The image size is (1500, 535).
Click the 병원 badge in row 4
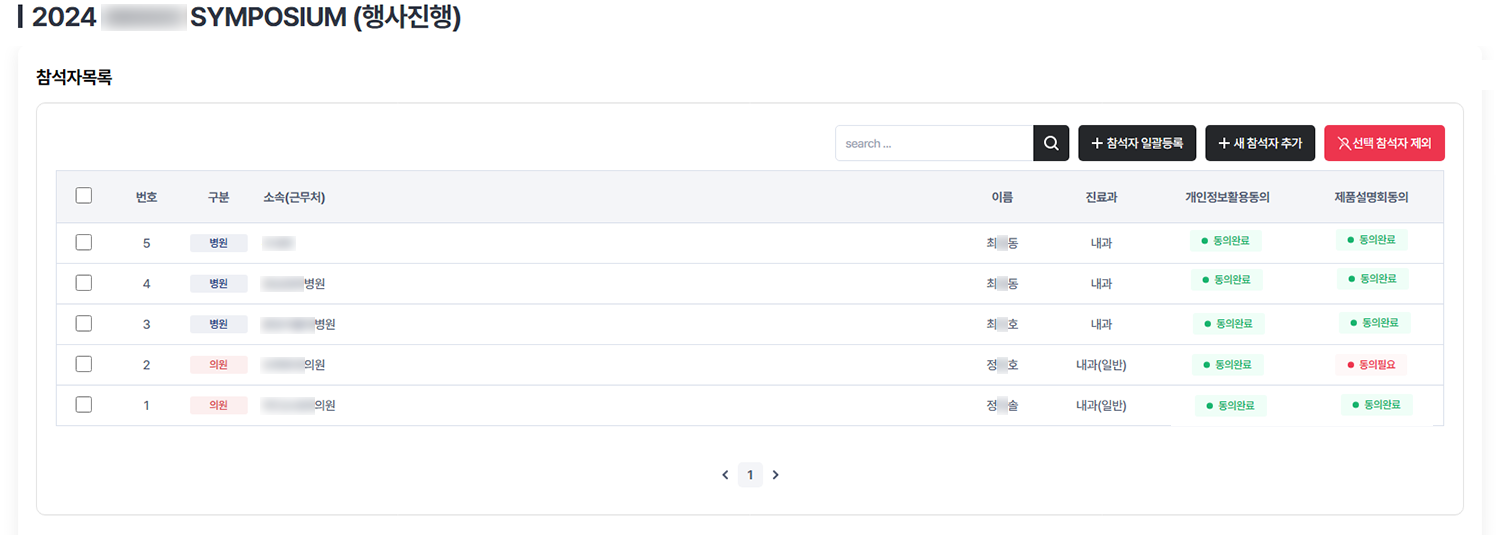pyautogui.click(x=219, y=283)
